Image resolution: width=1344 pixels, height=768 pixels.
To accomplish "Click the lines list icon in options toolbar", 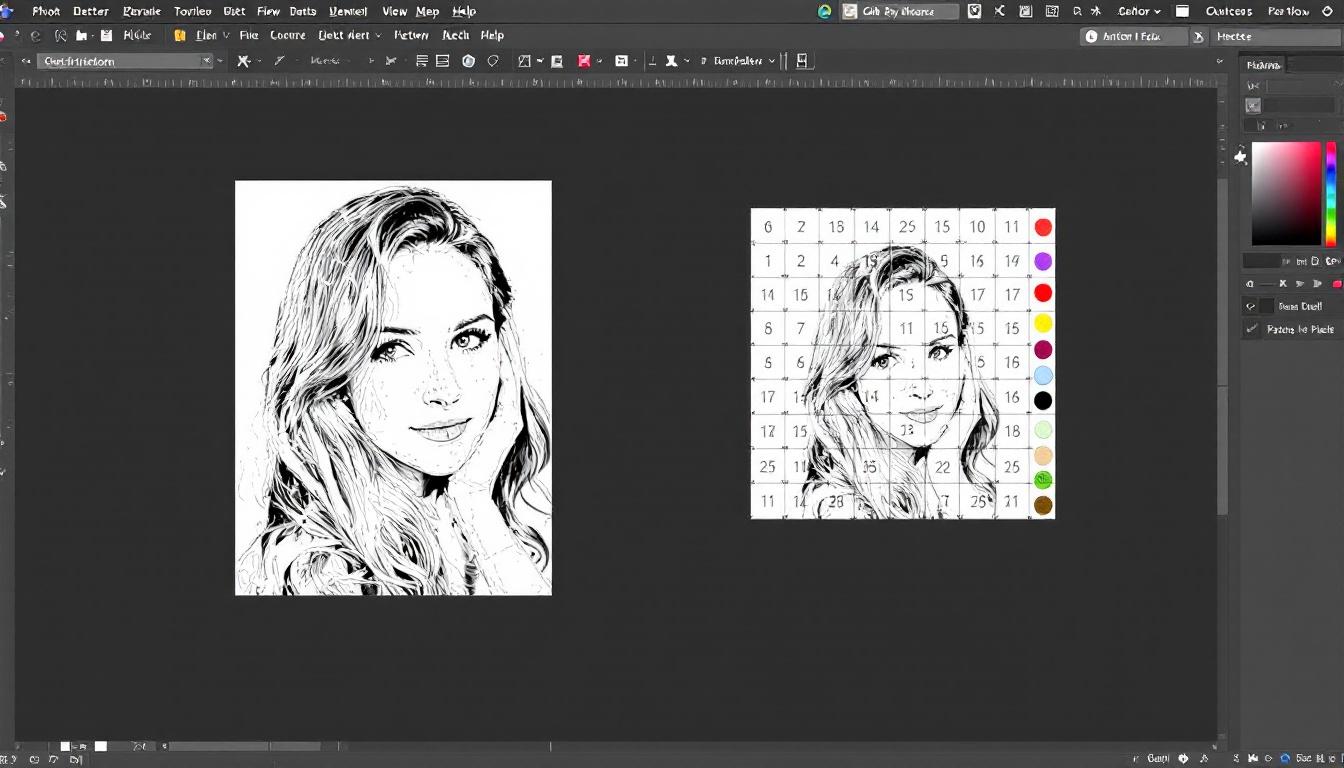I will click(x=421, y=61).
